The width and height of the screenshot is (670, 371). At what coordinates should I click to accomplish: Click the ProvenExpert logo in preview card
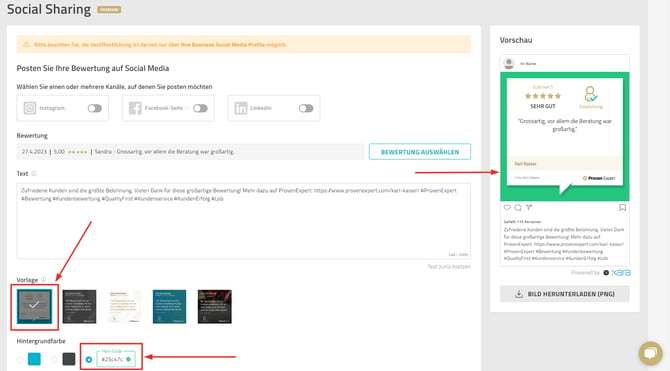(599, 178)
